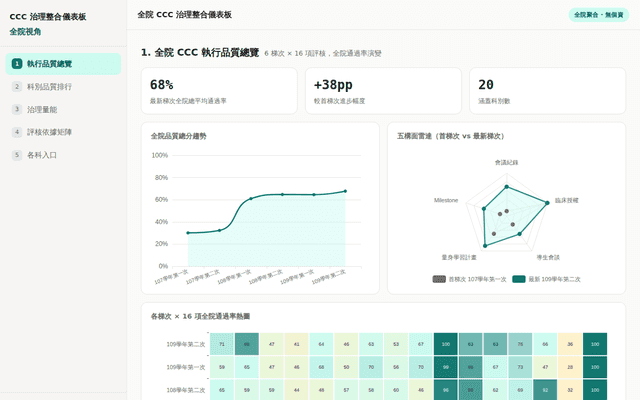Click the 量身學習計畫 radar axis label
The height and width of the screenshot is (400, 640).
pyautogui.click(x=459, y=258)
